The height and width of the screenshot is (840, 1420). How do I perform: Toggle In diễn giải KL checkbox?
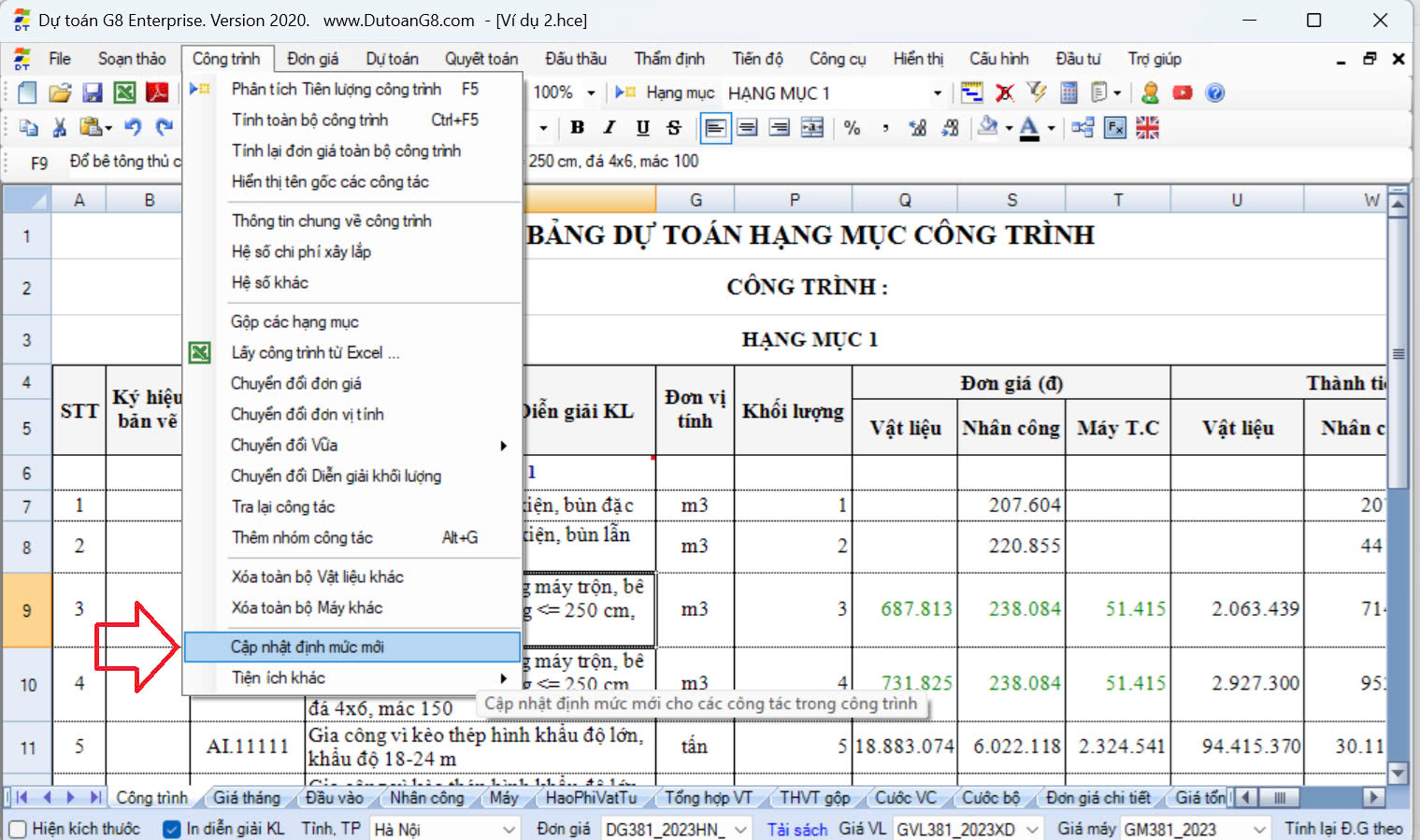pos(171,829)
